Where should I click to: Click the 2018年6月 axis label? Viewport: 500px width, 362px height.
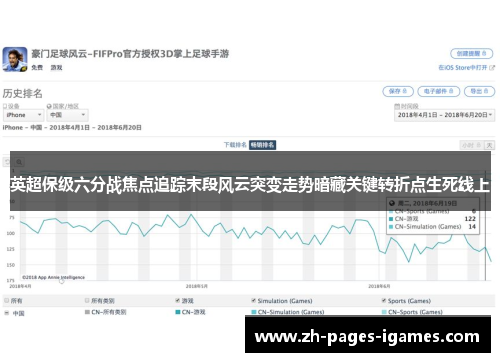pos(379,286)
